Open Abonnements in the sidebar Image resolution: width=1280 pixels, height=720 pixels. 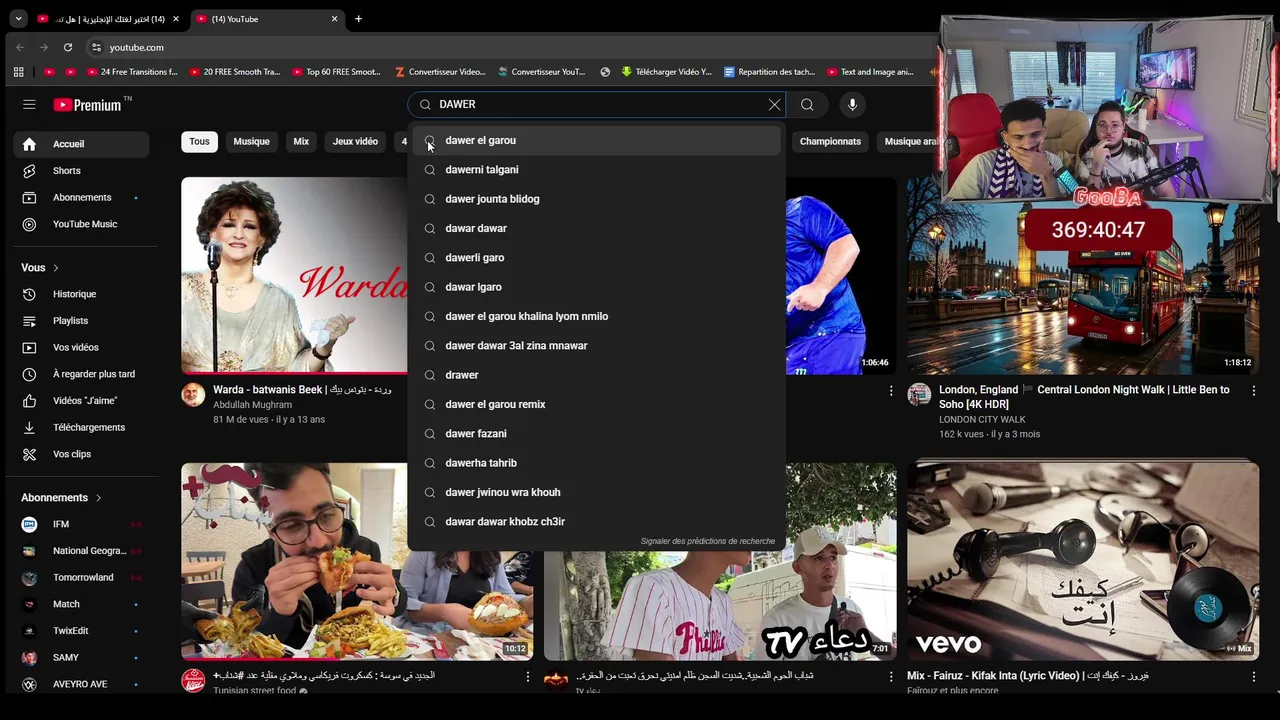pos(81,197)
